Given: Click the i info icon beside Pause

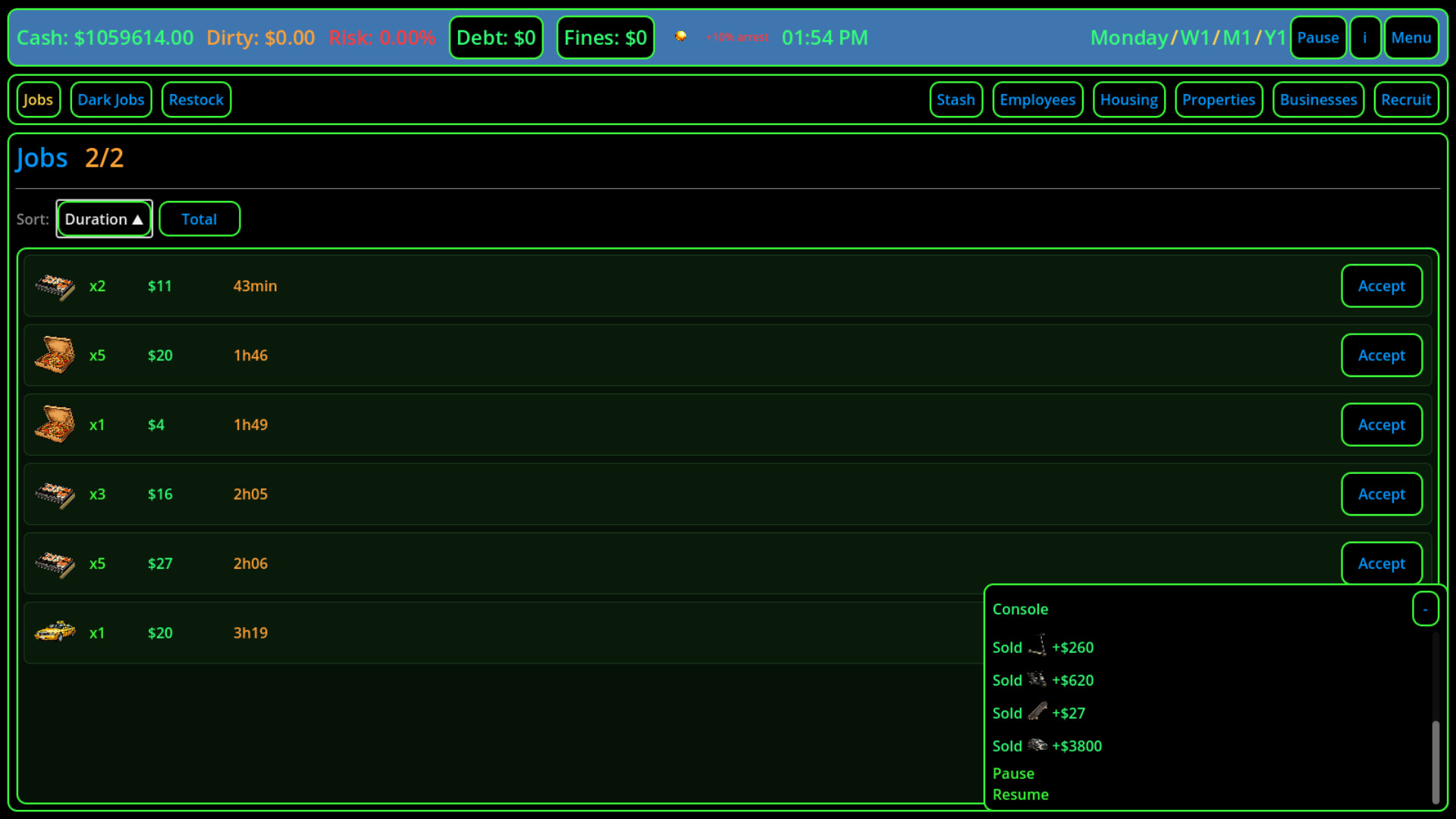Looking at the screenshot, I should click(1365, 37).
